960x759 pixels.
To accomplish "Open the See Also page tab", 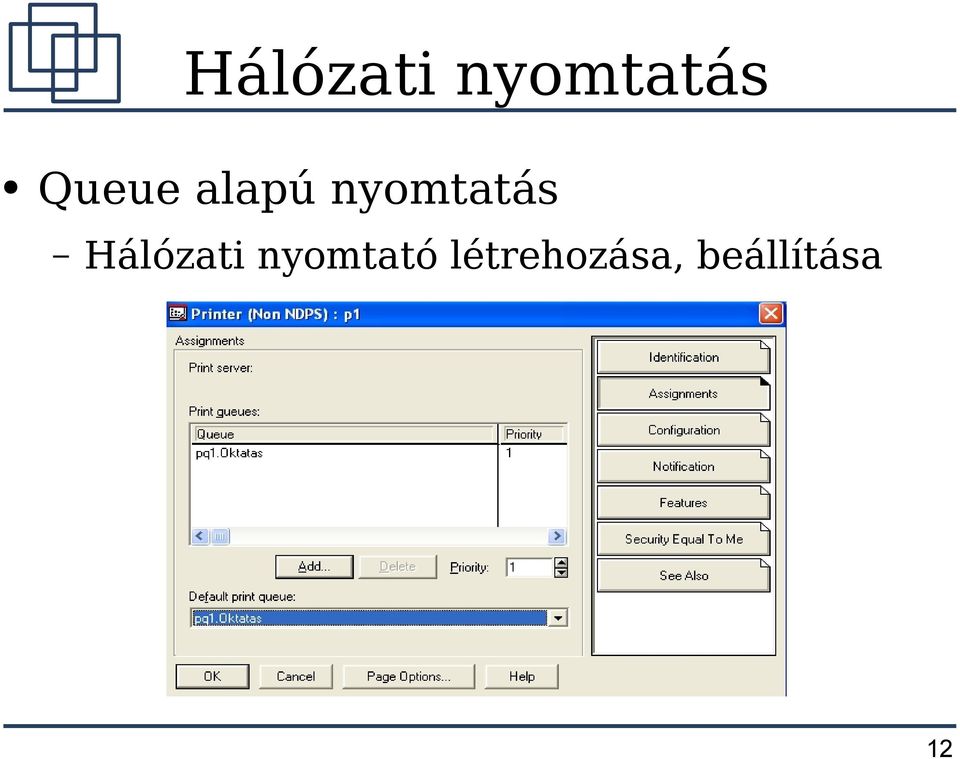I will (x=683, y=575).
